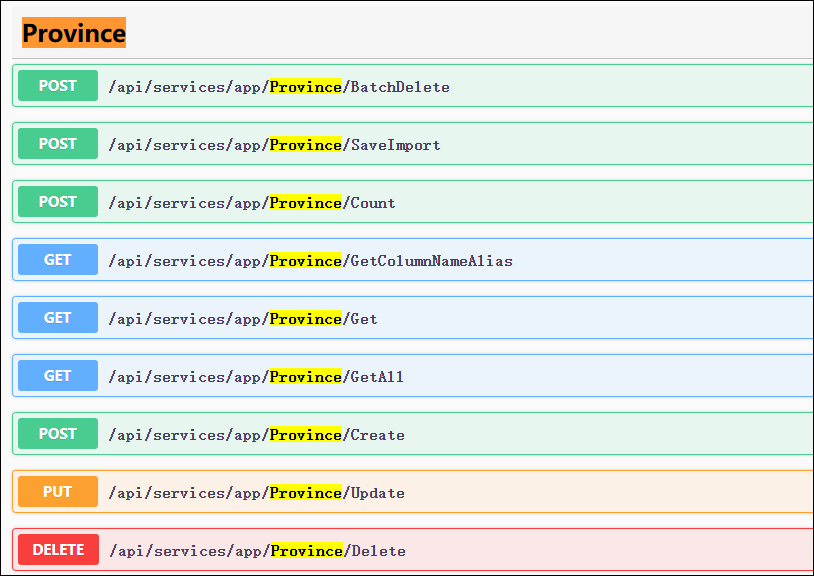The height and width of the screenshot is (576, 814).
Task: Open the /api/services/app/Province/Delete path text
Action: click(x=257, y=551)
